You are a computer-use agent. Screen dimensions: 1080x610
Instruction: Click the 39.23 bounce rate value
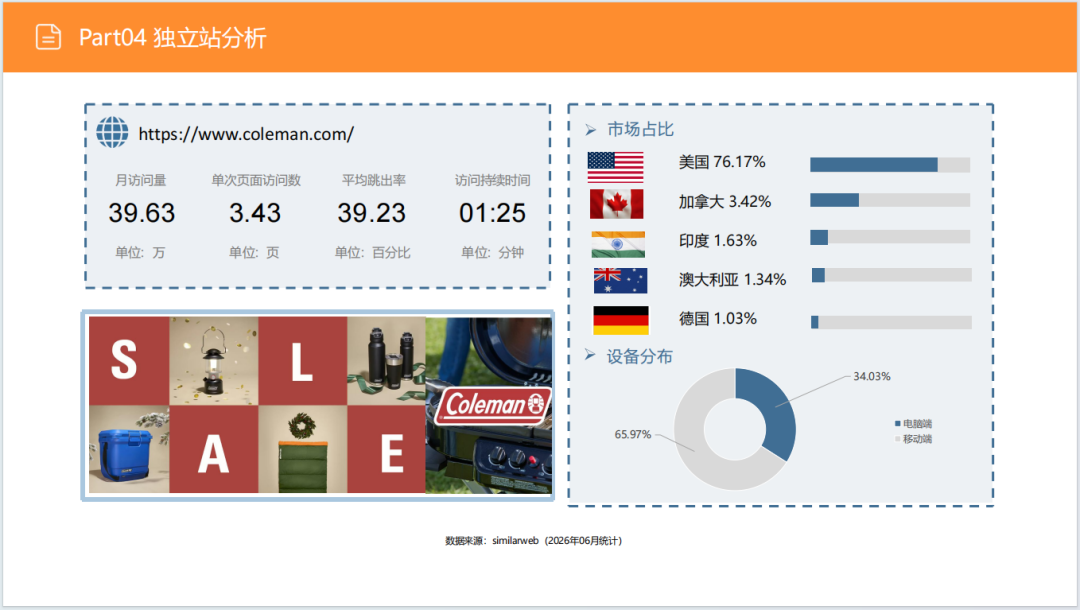[372, 213]
